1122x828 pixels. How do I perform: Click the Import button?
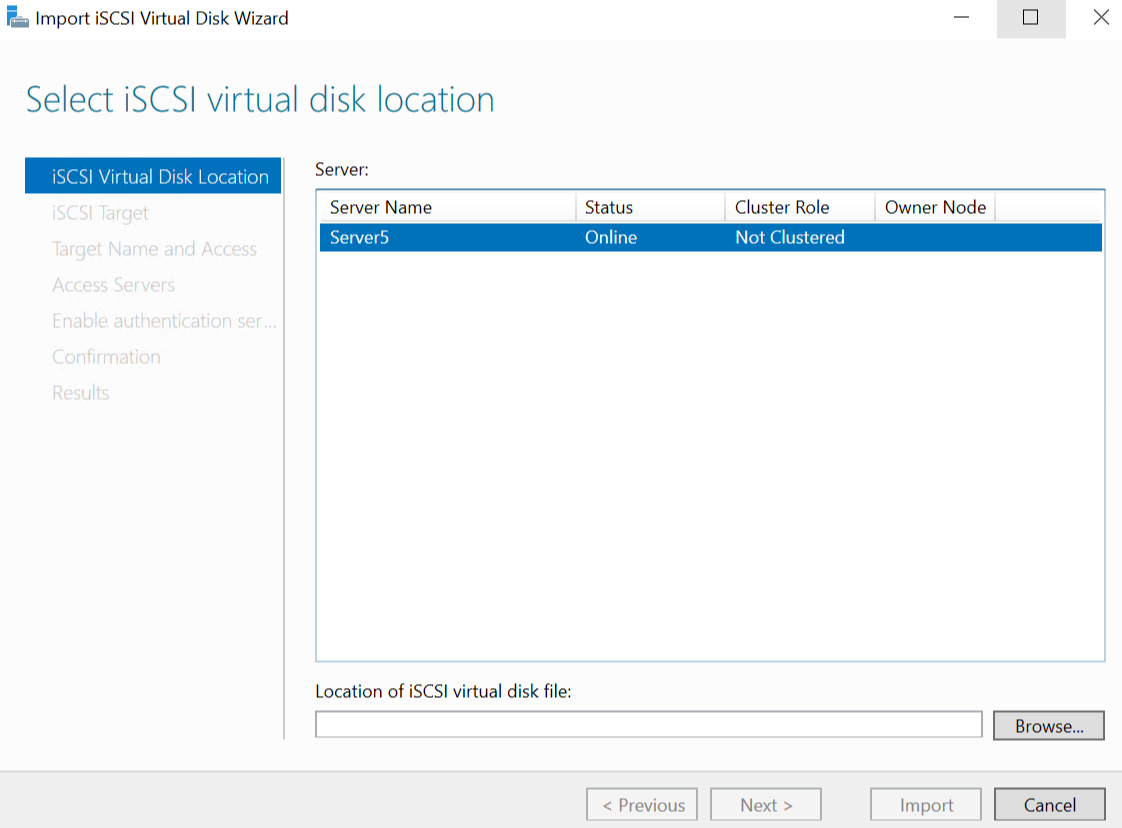pyautogui.click(x=926, y=805)
